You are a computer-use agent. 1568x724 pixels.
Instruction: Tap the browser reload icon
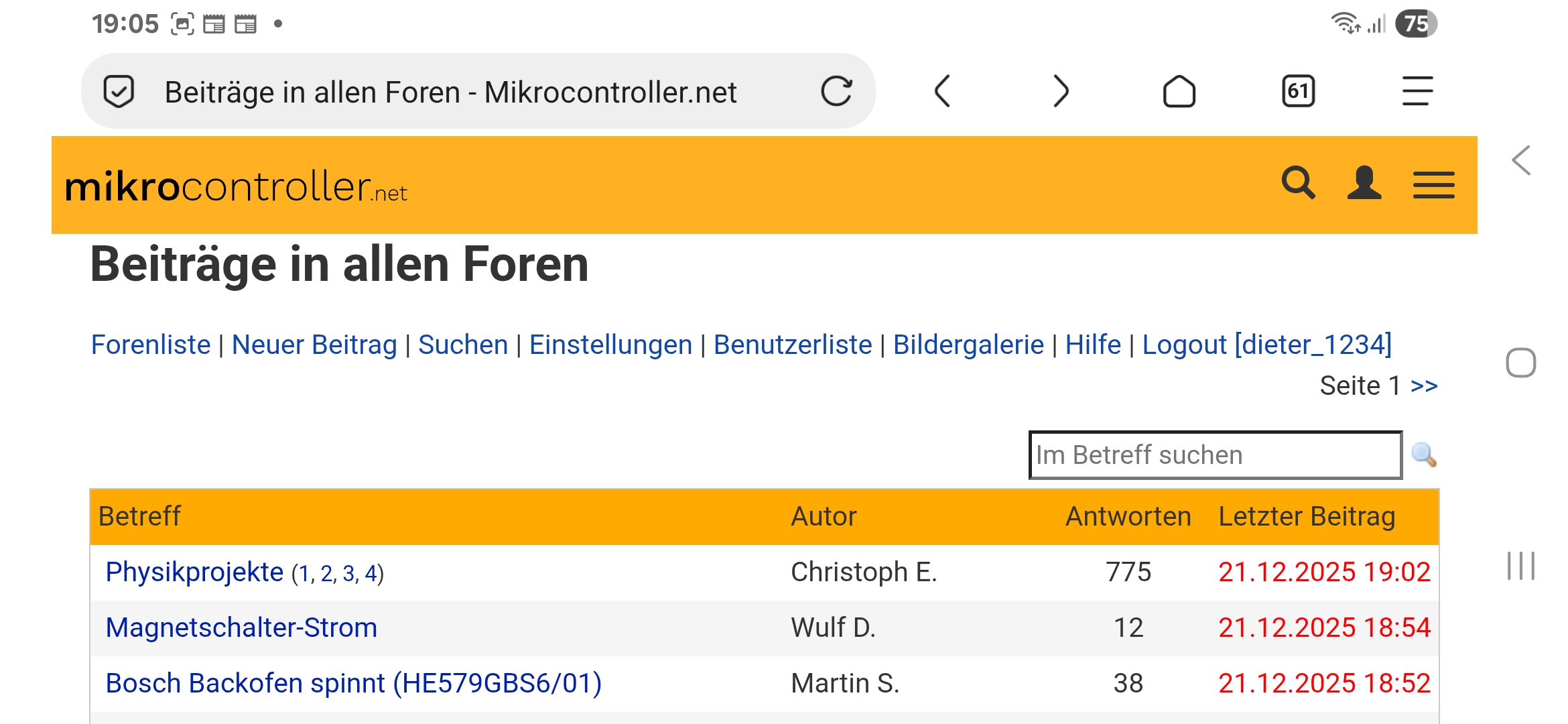point(836,91)
